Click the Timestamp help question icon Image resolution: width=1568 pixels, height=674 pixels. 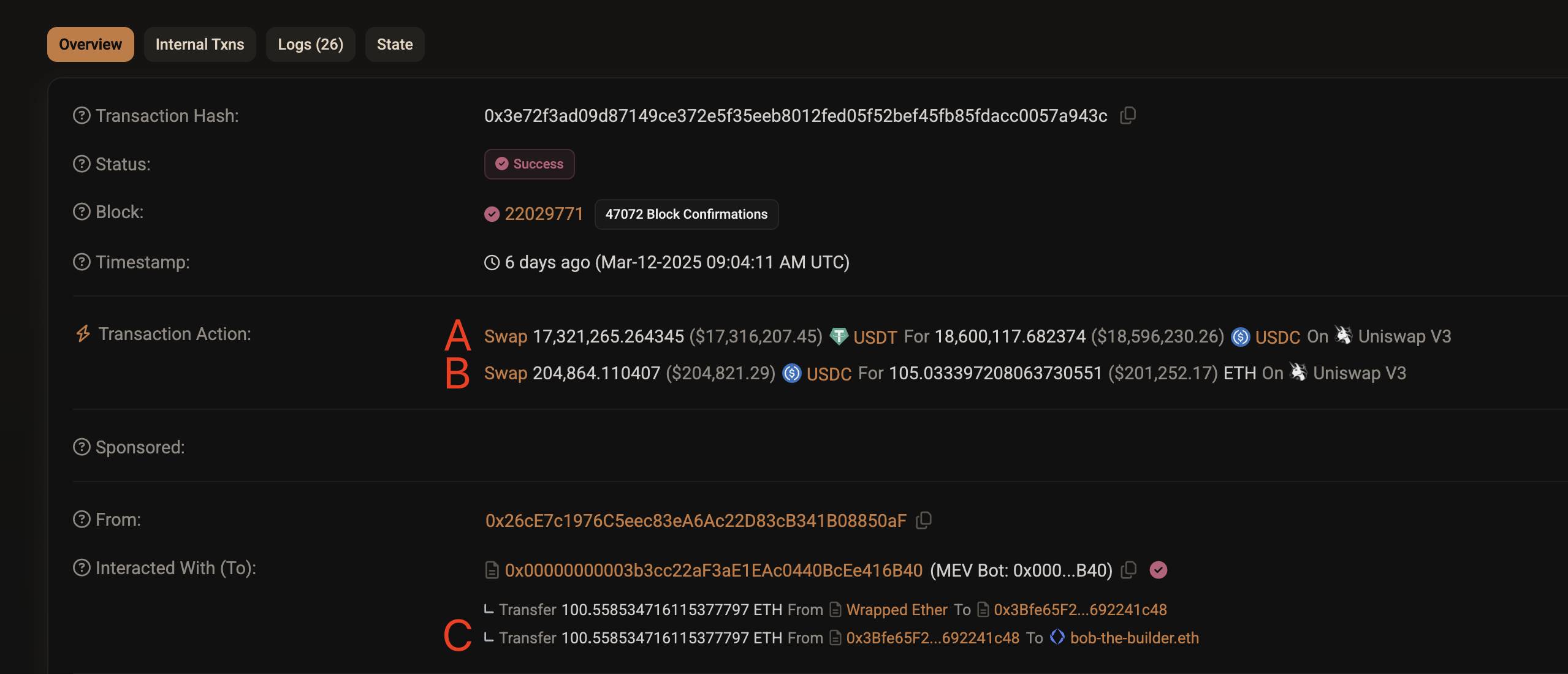tap(82, 262)
